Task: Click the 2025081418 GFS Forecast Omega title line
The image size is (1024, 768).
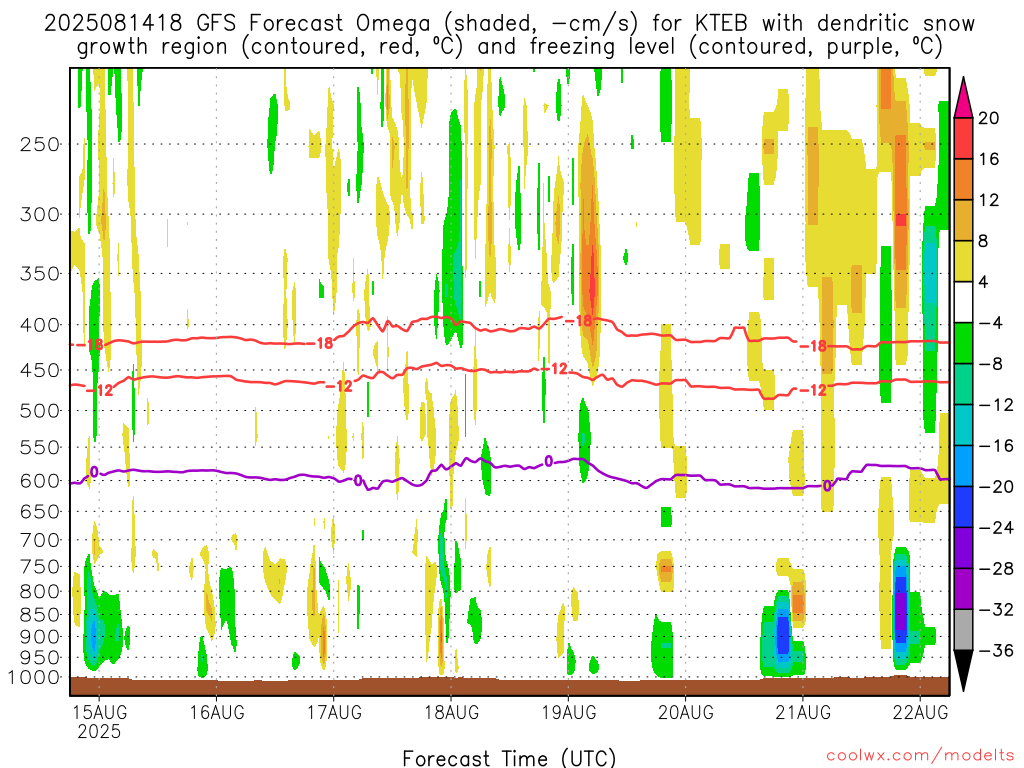Action: 509,24
